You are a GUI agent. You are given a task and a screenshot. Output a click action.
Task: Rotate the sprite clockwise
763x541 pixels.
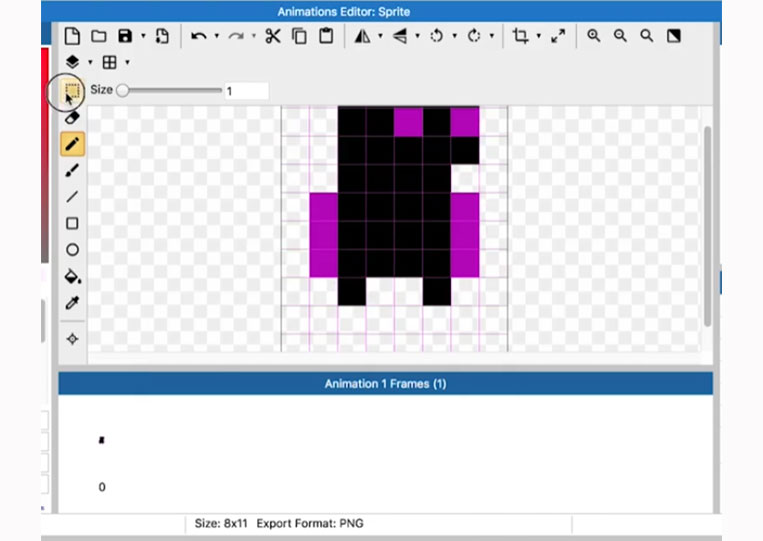pyautogui.click(x=473, y=36)
